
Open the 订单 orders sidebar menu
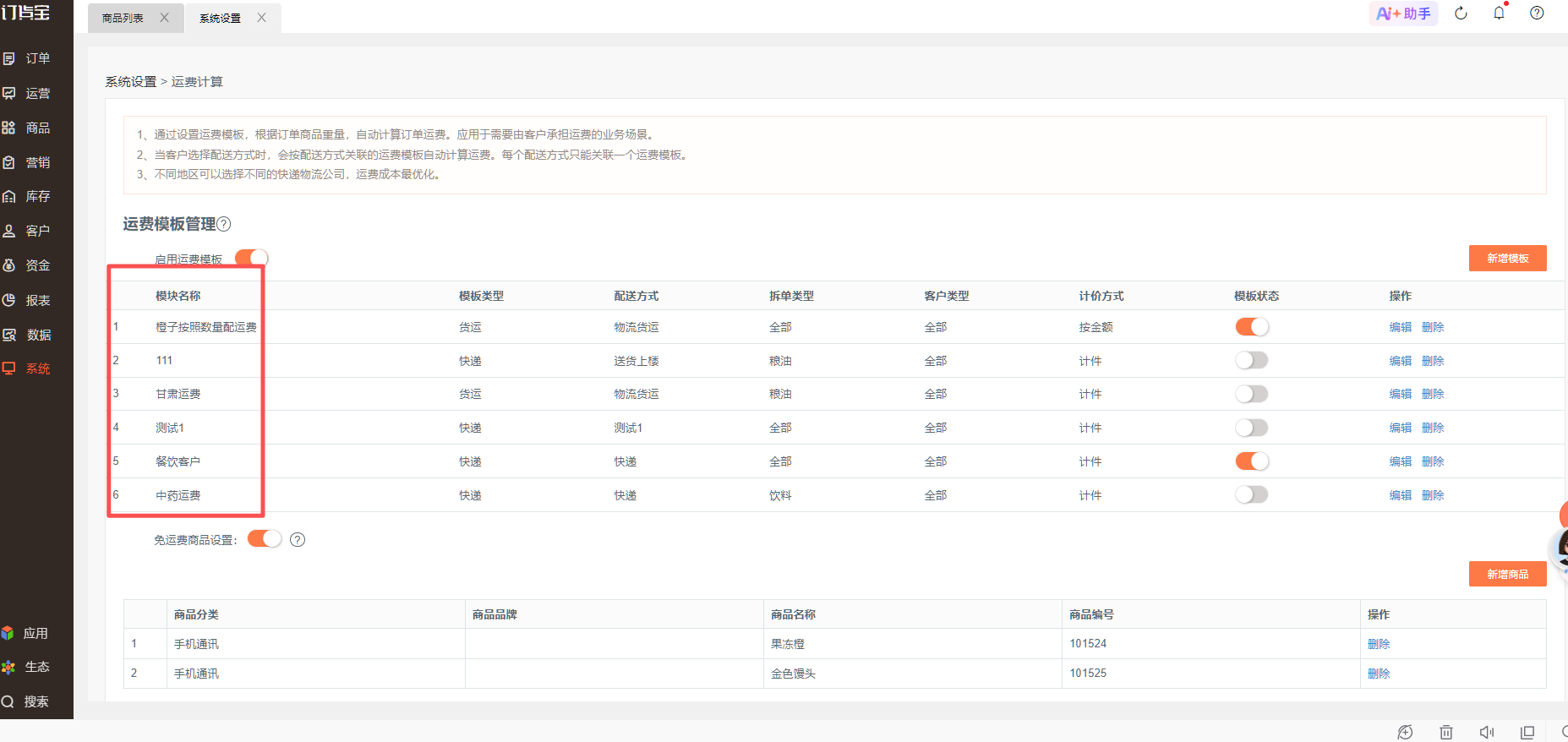27,58
